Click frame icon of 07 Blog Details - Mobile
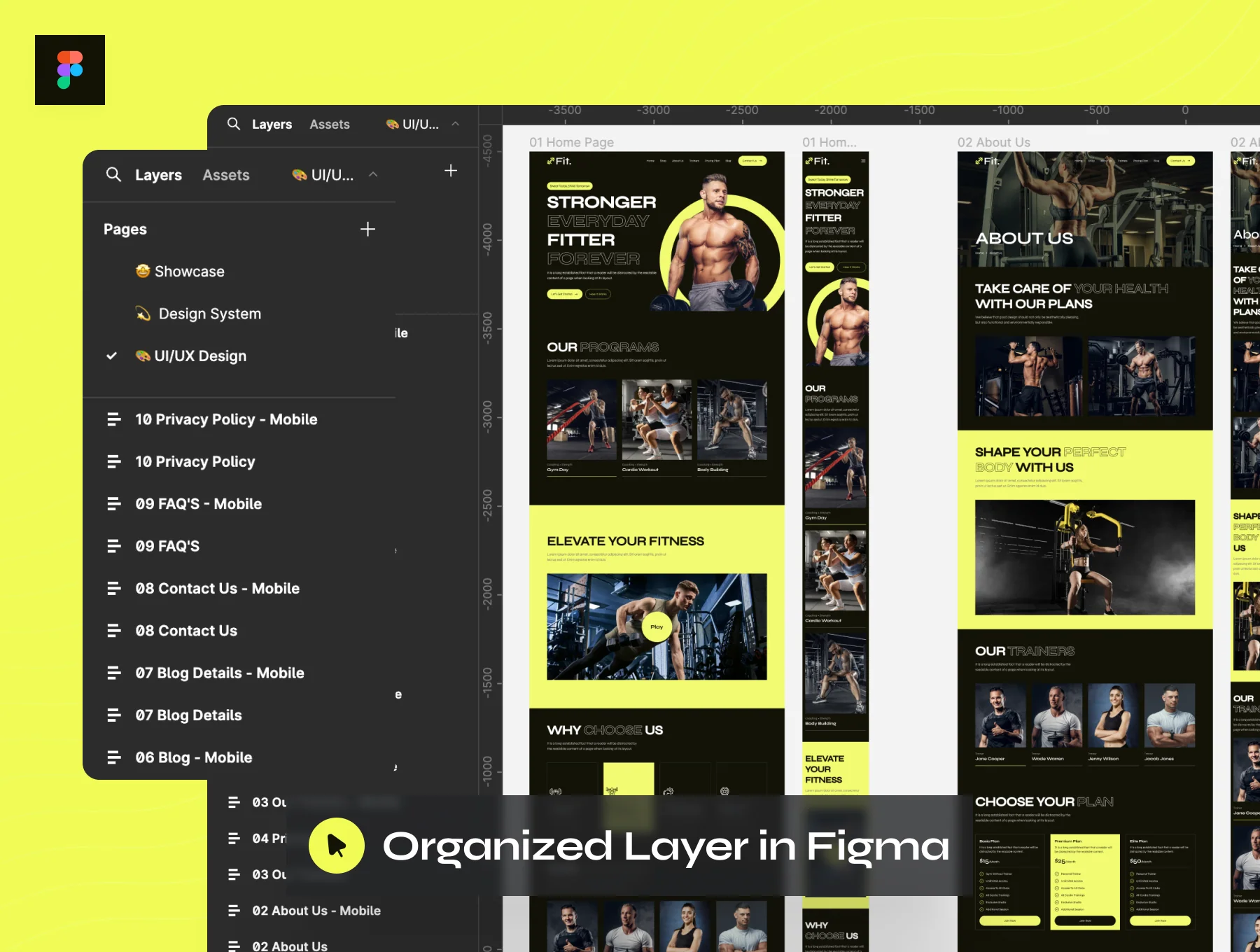Image resolution: width=1260 pixels, height=952 pixels. pyautogui.click(x=113, y=673)
